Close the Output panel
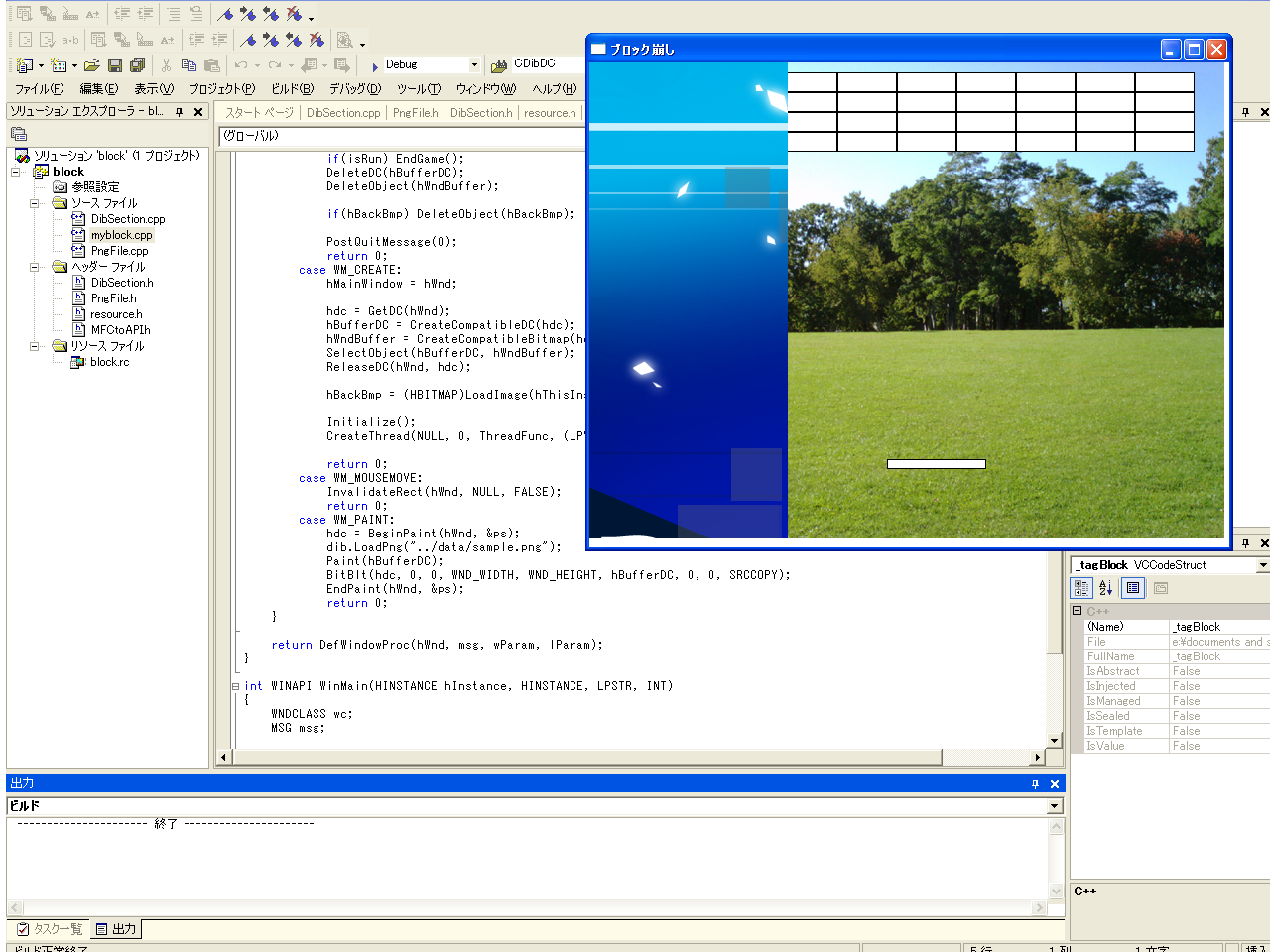The image size is (1270, 952). point(1055,784)
